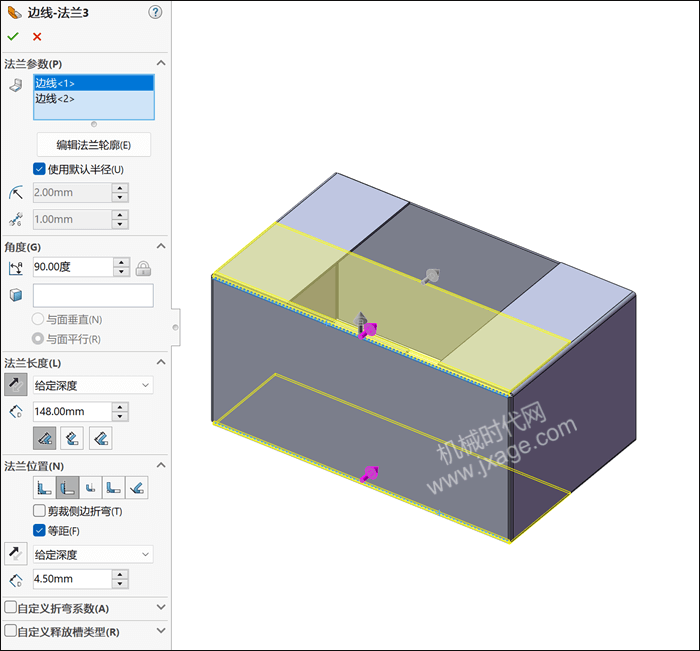Collapse the 角度(G) section

pos(161,246)
